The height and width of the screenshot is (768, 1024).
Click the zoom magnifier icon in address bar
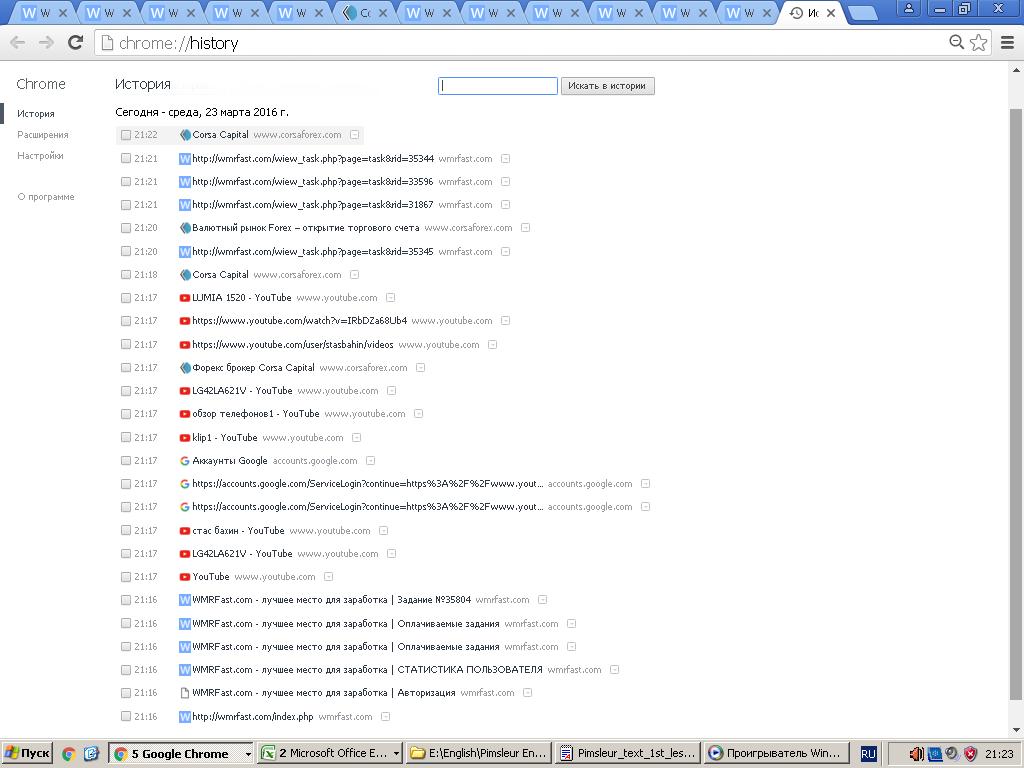(957, 42)
